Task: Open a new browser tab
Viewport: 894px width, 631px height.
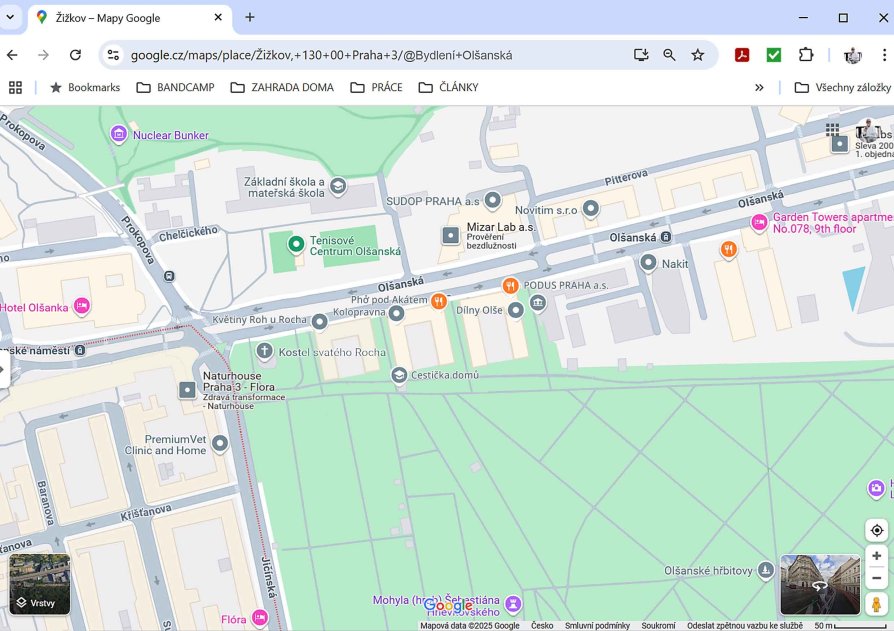Action: [250, 17]
